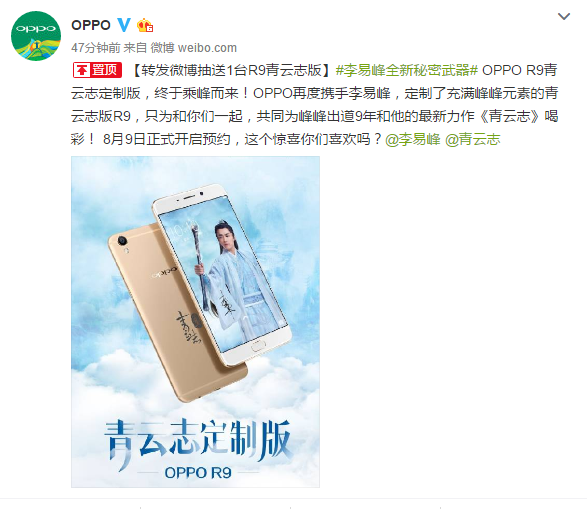The image size is (587, 509).
Task: Open the @青云志 mention link
Action: point(472,139)
